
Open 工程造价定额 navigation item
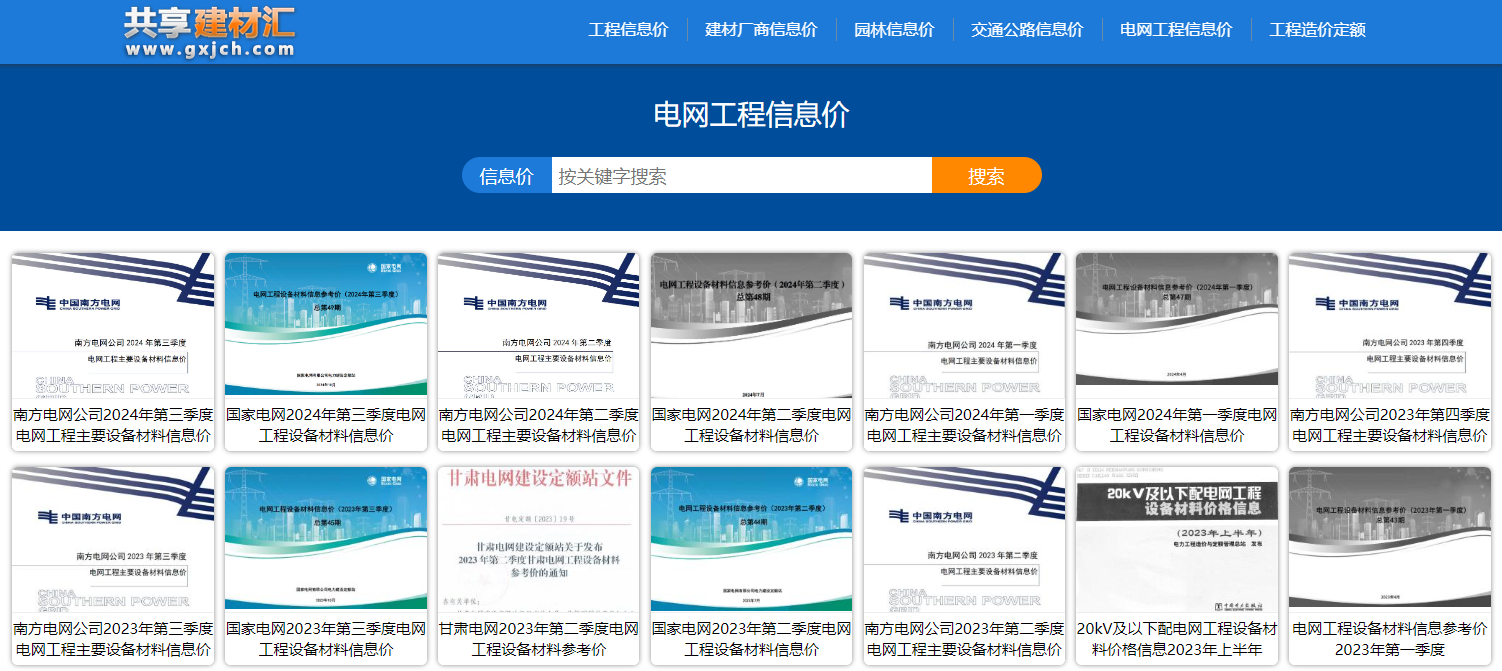tap(1317, 30)
